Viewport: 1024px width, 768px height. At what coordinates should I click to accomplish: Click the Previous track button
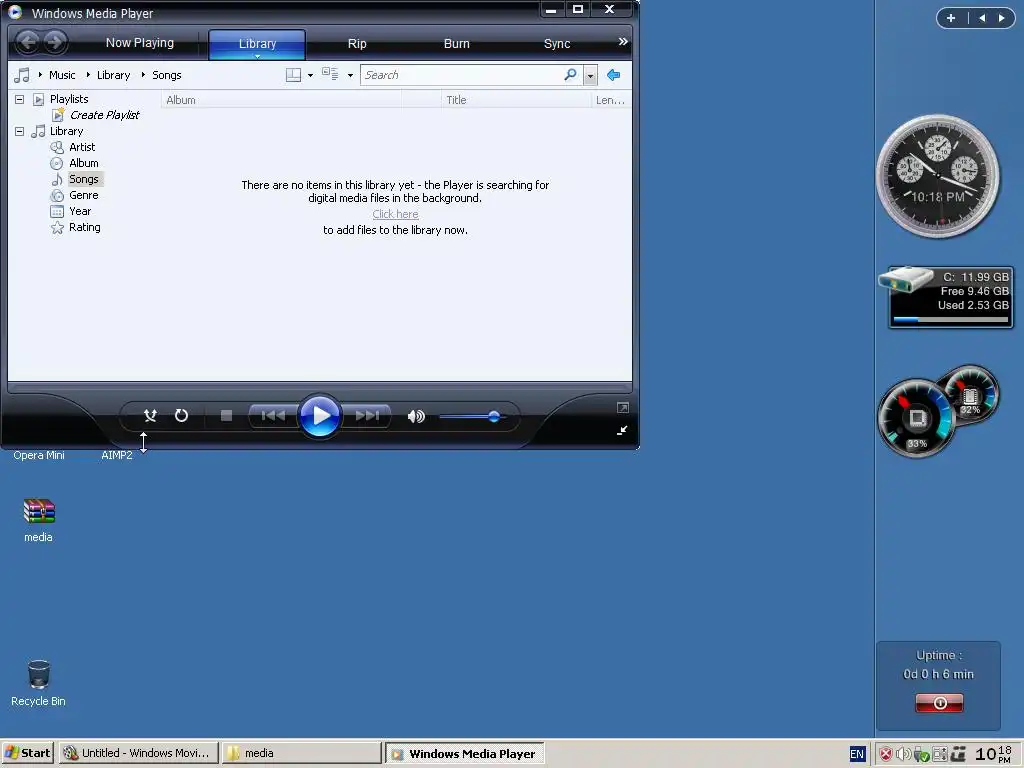(x=273, y=415)
